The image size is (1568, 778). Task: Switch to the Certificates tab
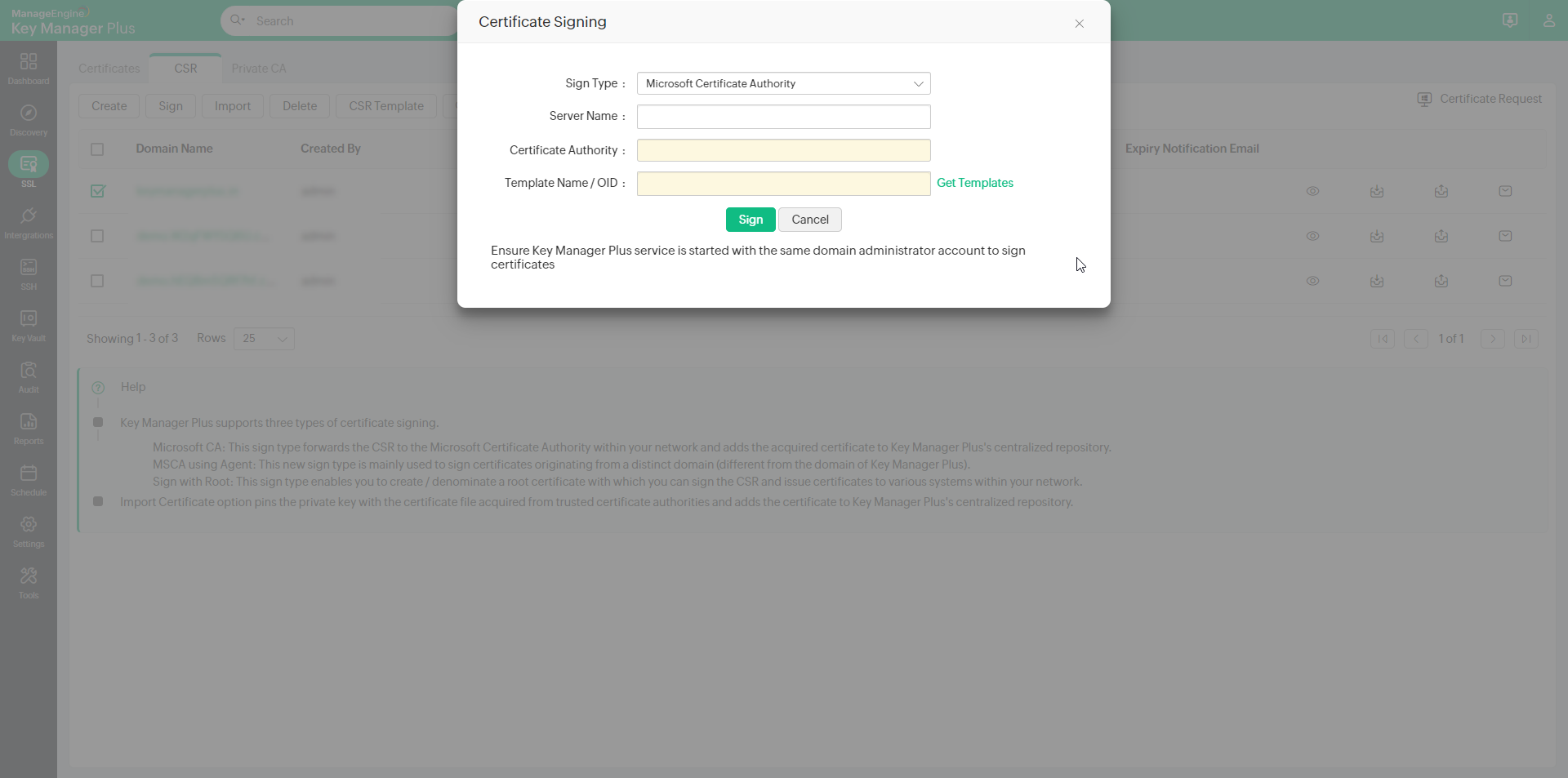point(109,69)
